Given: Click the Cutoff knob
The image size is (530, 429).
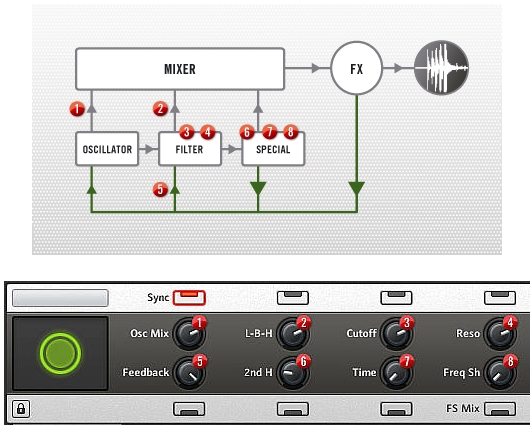Looking at the screenshot, I should point(396,334).
